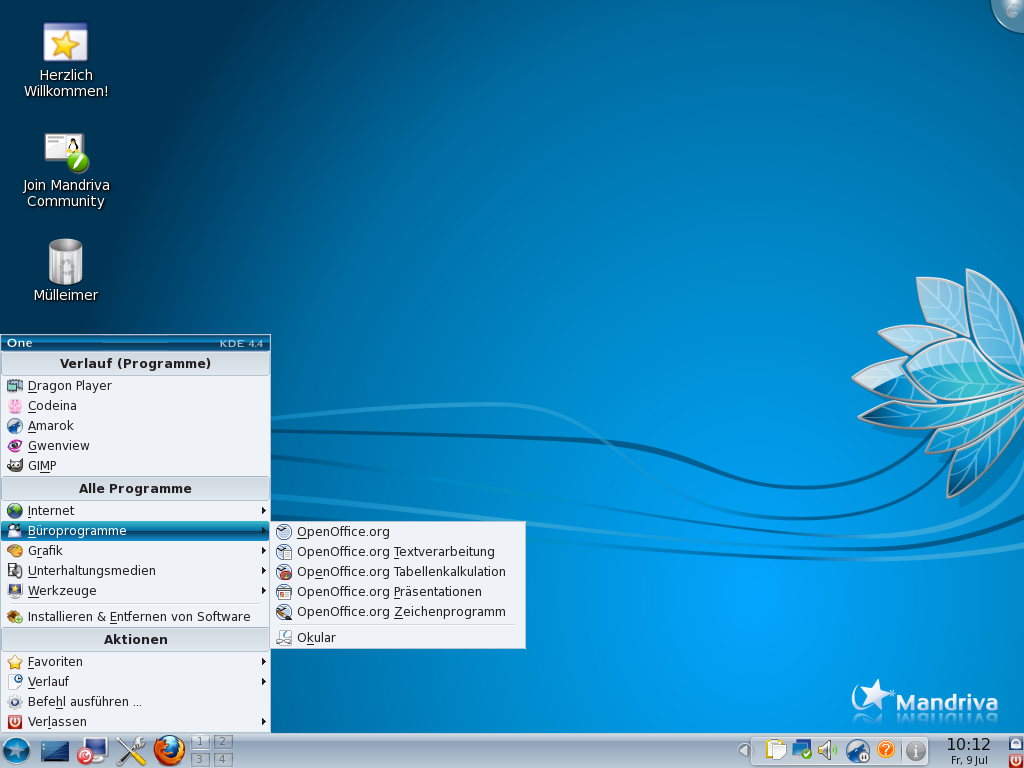Click the wrench and screwdriver settings icon
1024x768 pixels.
[131, 750]
